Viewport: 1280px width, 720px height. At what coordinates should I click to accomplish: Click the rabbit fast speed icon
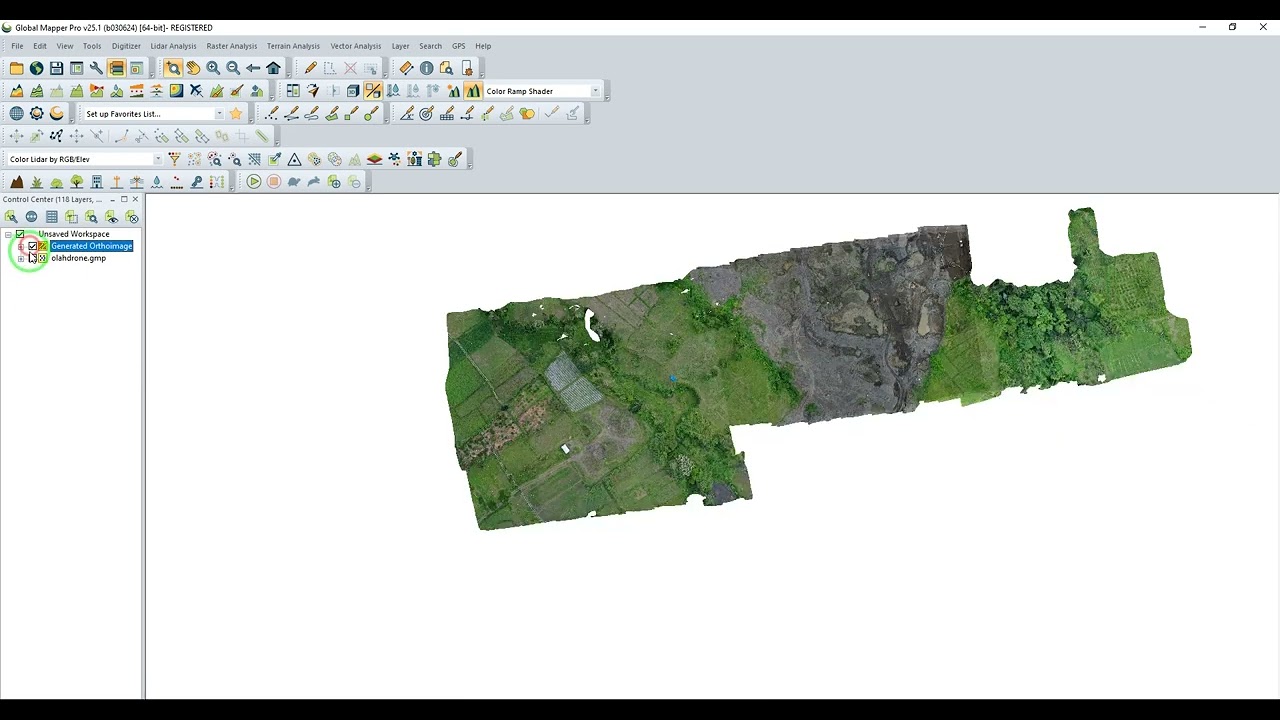click(x=314, y=182)
